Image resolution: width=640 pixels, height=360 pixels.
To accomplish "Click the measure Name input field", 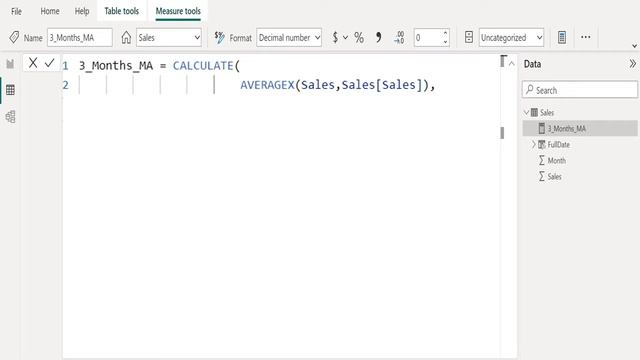I will click(80, 38).
